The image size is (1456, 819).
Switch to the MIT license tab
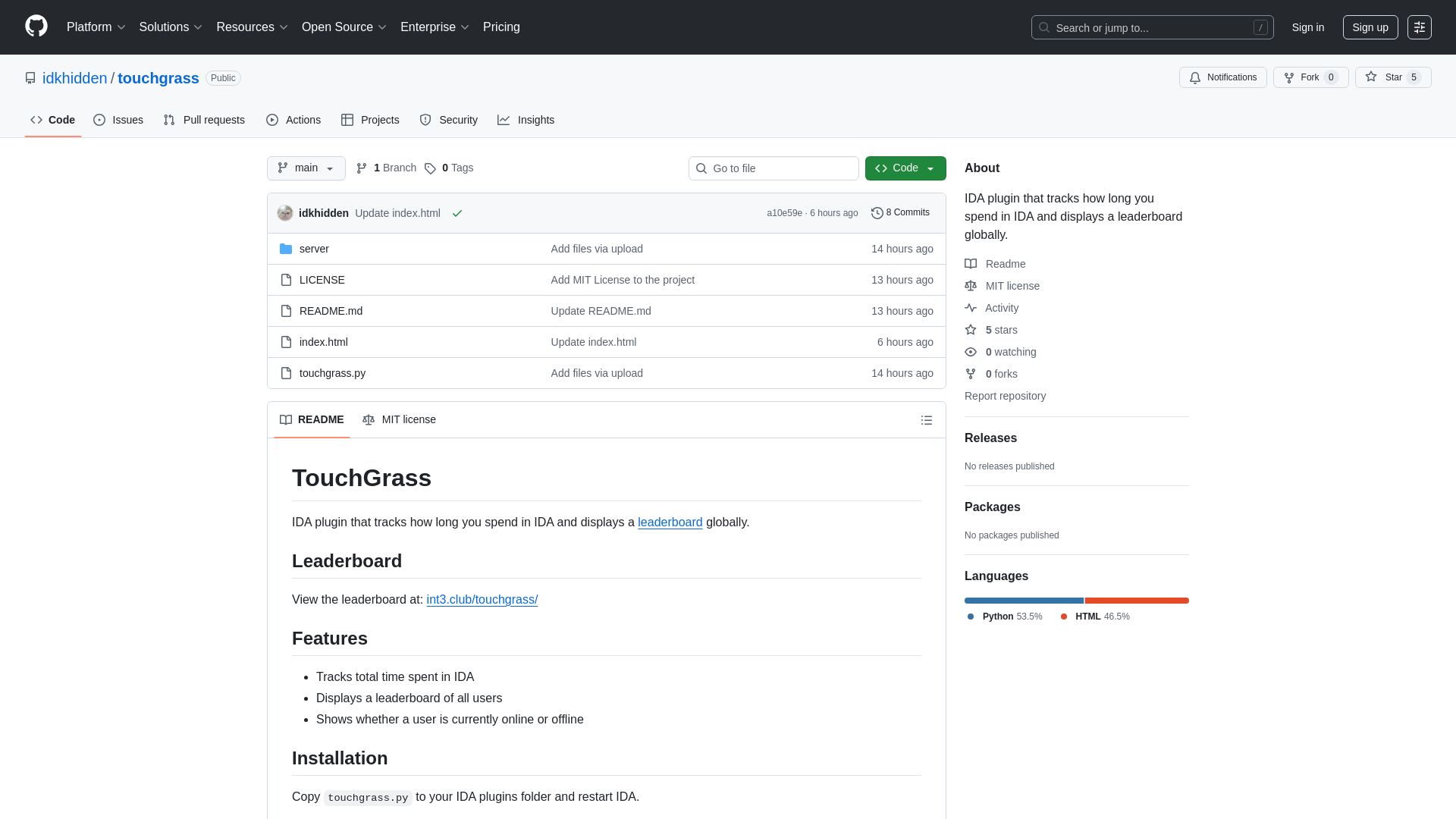pos(399,419)
